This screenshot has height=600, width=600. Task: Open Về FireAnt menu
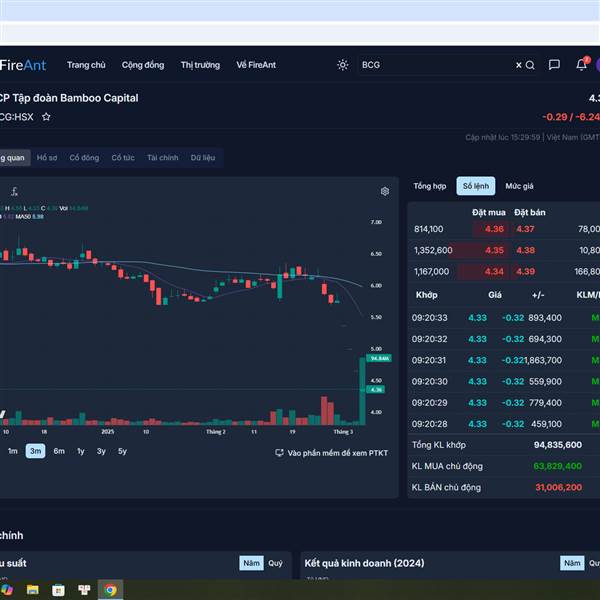(x=256, y=65)
